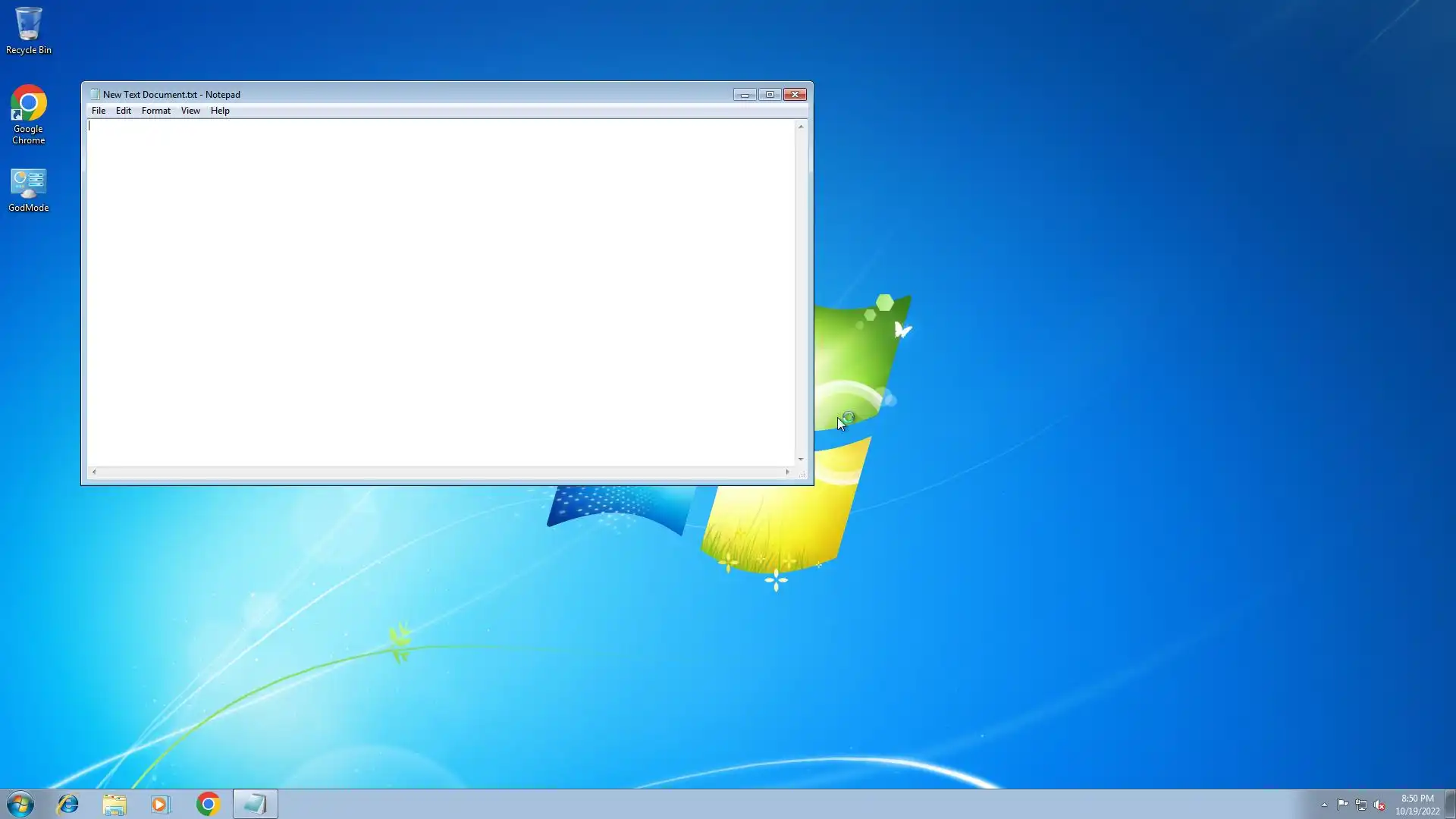The image size is (1456, 819).
Task: Open the File menu in Notepad
Action: tap(99, 111)
